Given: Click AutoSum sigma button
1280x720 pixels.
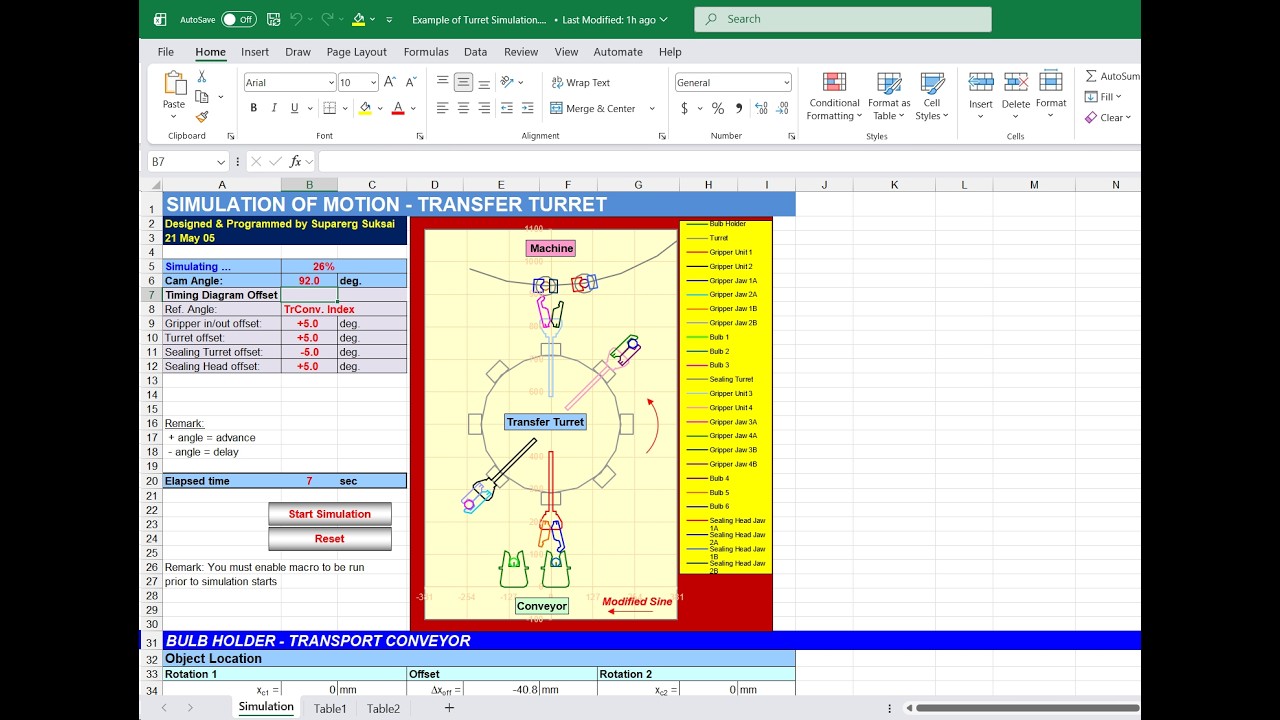Looking at the screenshot, I should pyautogui.click(x=1112, y=76).
